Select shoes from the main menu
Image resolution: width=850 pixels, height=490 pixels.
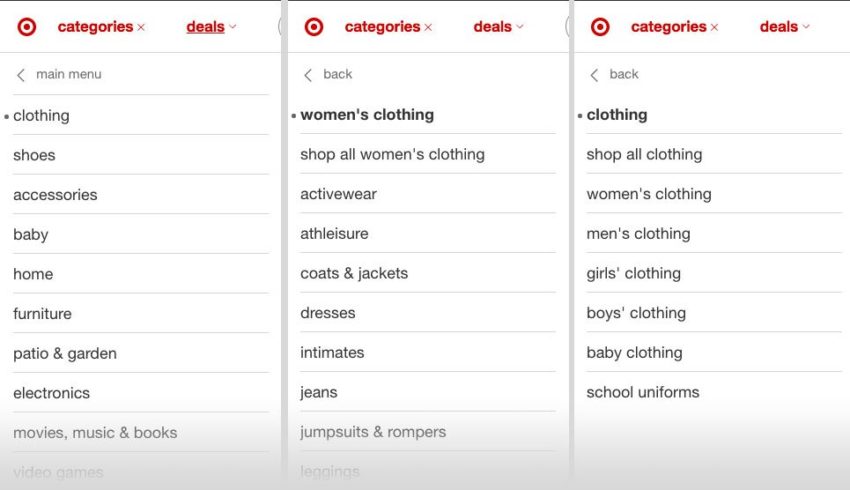point(34,155)
